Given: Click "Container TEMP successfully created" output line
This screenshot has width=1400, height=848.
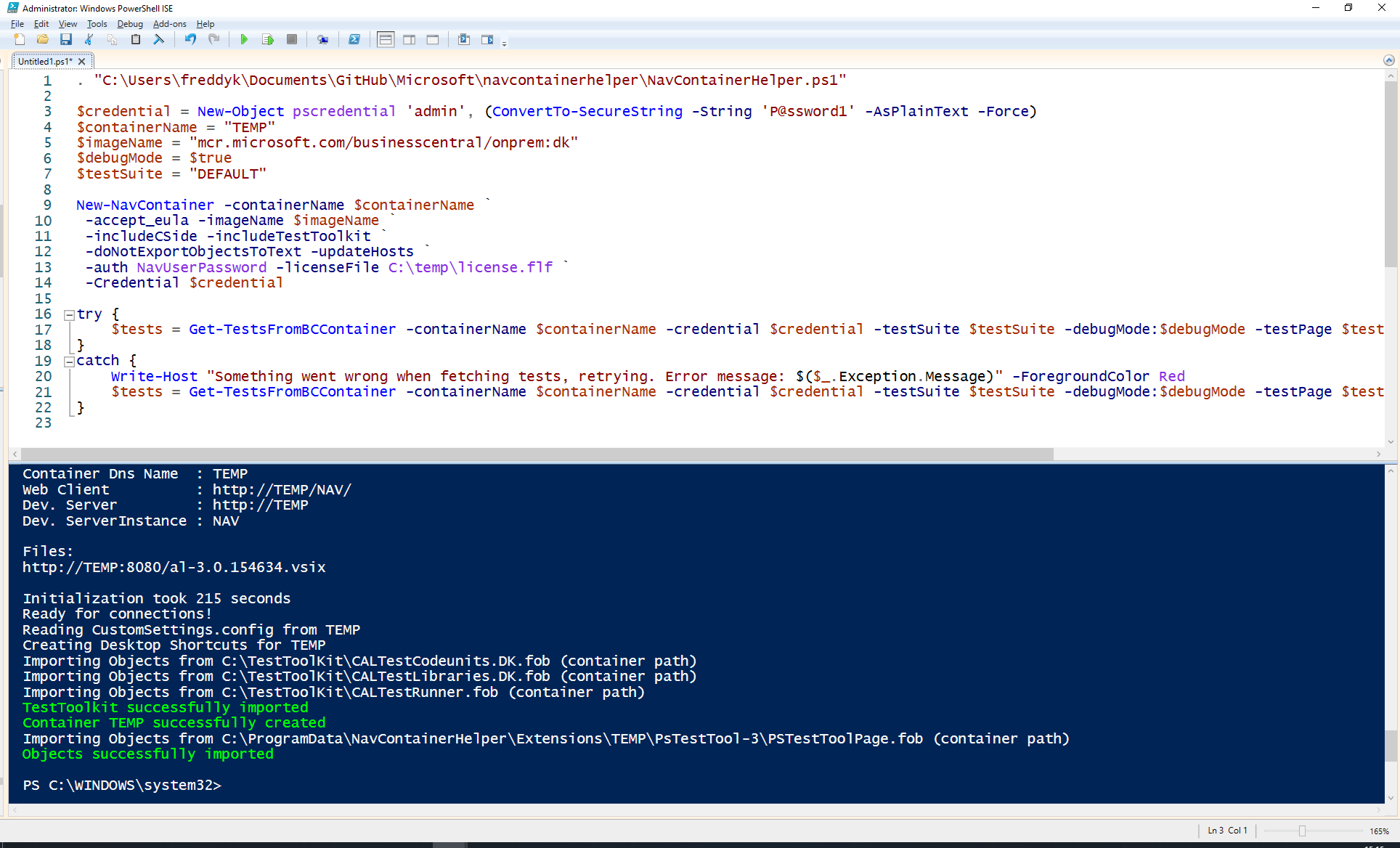Looking at the screenshot, I should click(x=174, y=723).
